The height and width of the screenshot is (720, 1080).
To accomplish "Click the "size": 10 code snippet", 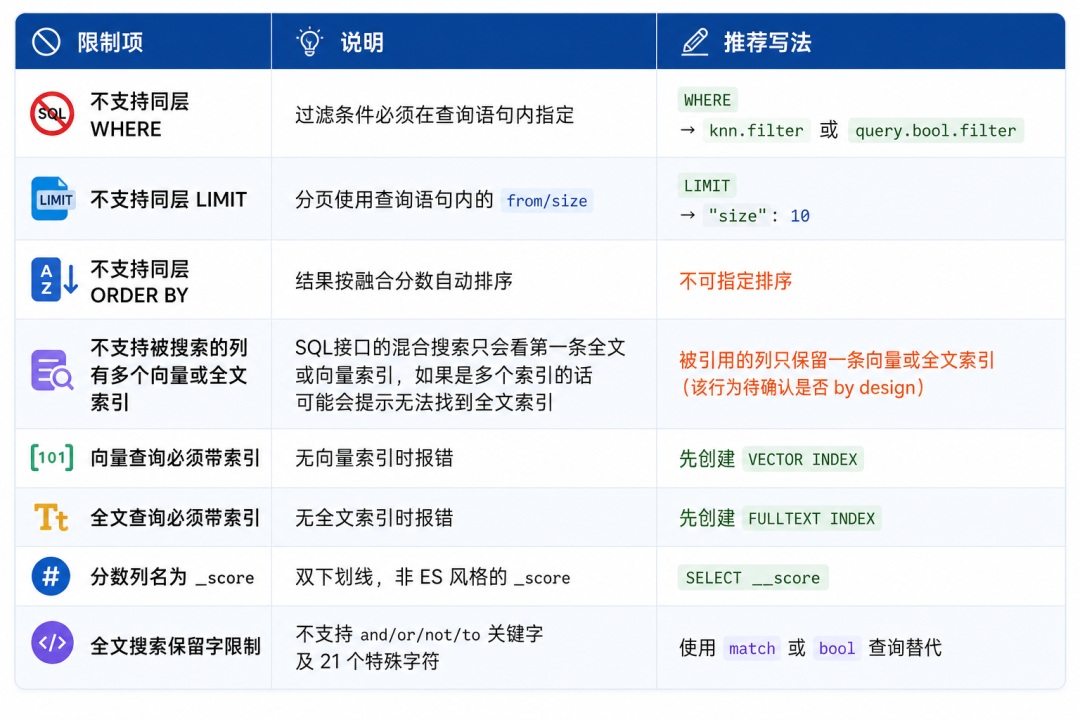I will pos(759,216).
